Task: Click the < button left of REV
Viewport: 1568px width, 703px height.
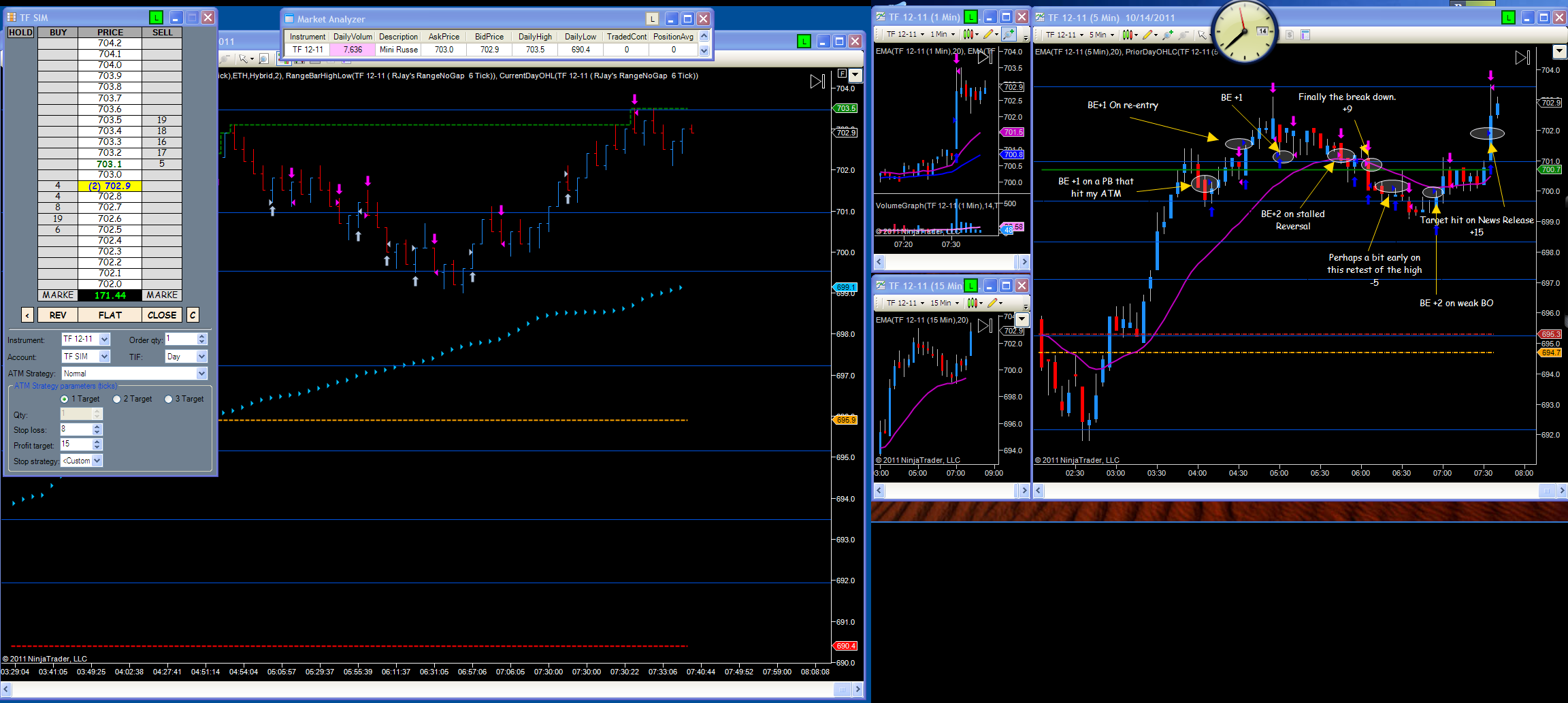Action: 27,315
